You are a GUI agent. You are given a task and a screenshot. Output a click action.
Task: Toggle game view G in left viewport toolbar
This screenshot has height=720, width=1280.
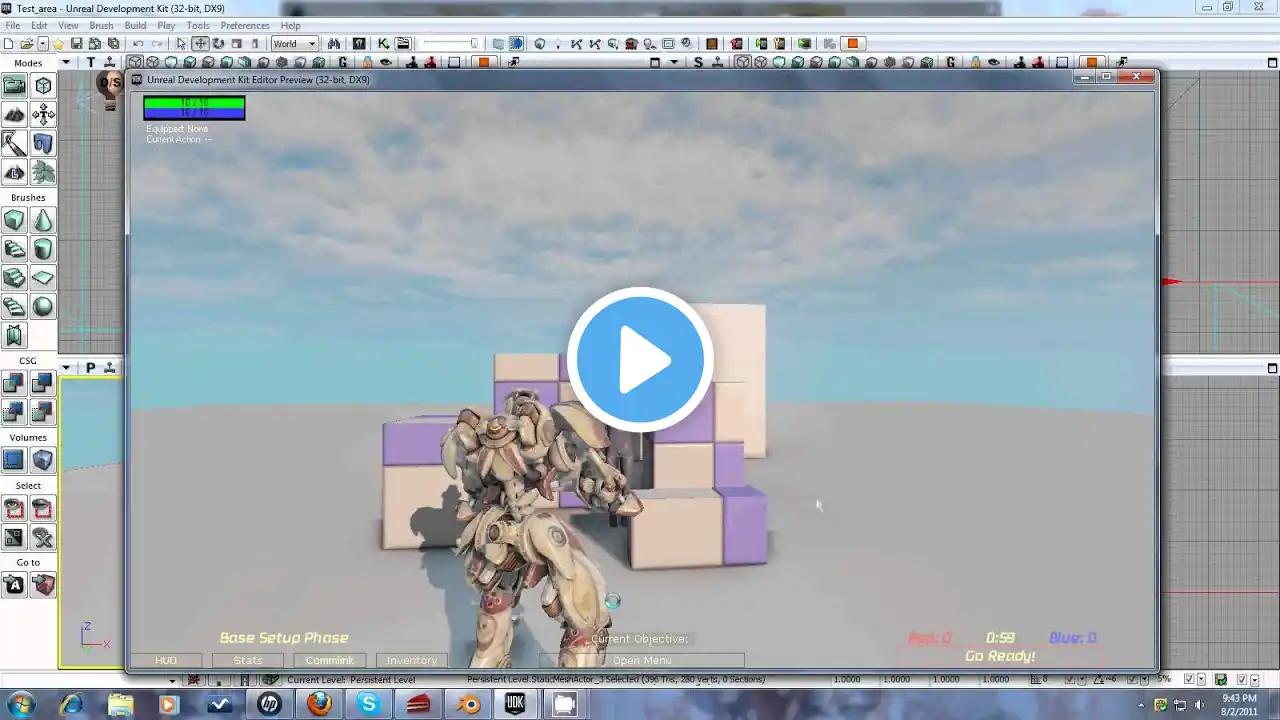[343, 63]
